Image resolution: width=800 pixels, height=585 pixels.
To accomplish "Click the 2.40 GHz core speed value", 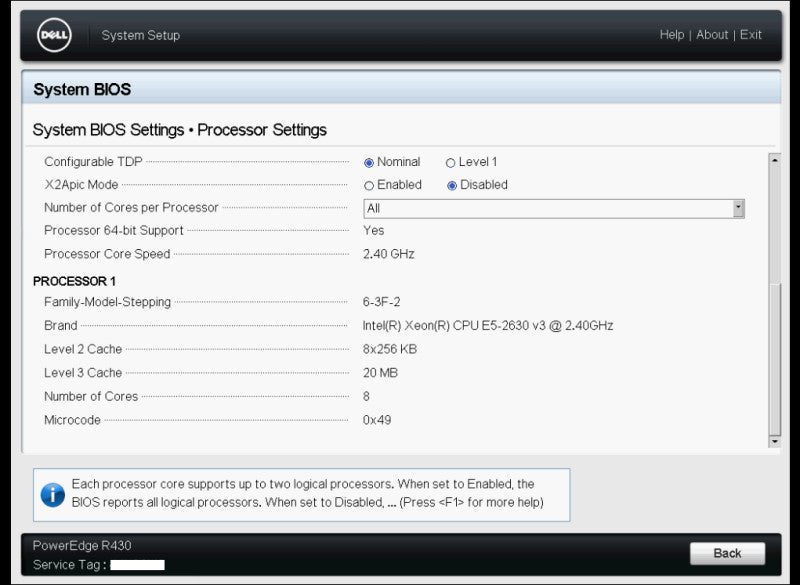I will click(389, 254).
